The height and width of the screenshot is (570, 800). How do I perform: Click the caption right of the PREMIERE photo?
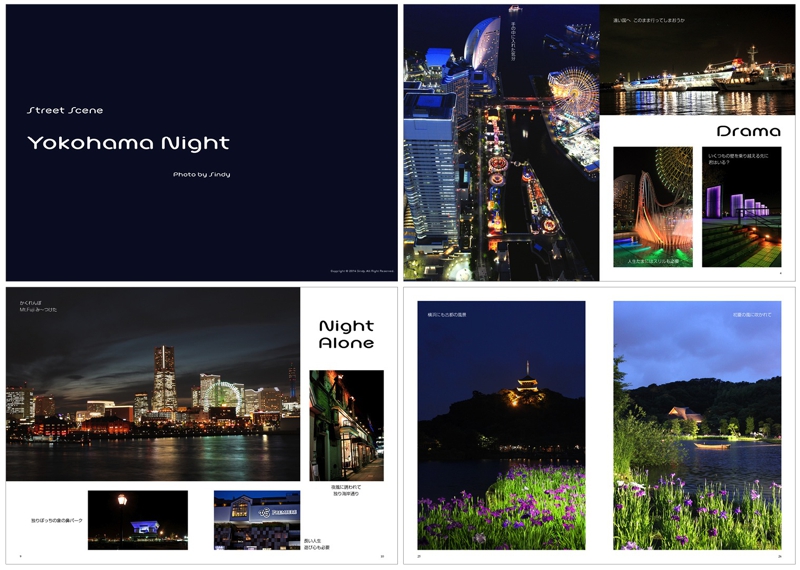(x=317, y=544)
